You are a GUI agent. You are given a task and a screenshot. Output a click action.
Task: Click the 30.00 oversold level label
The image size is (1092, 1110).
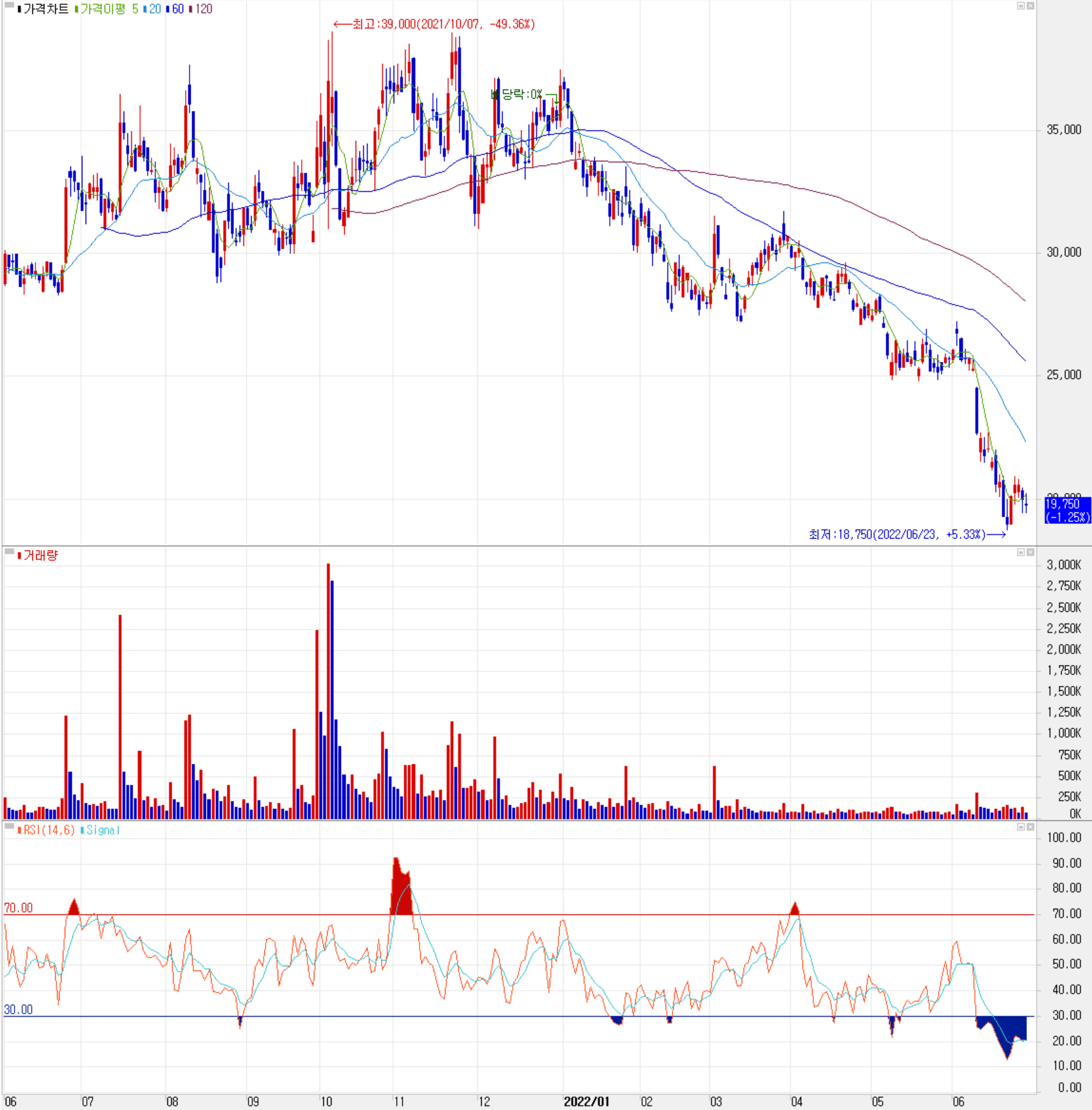pos(18,1010)
